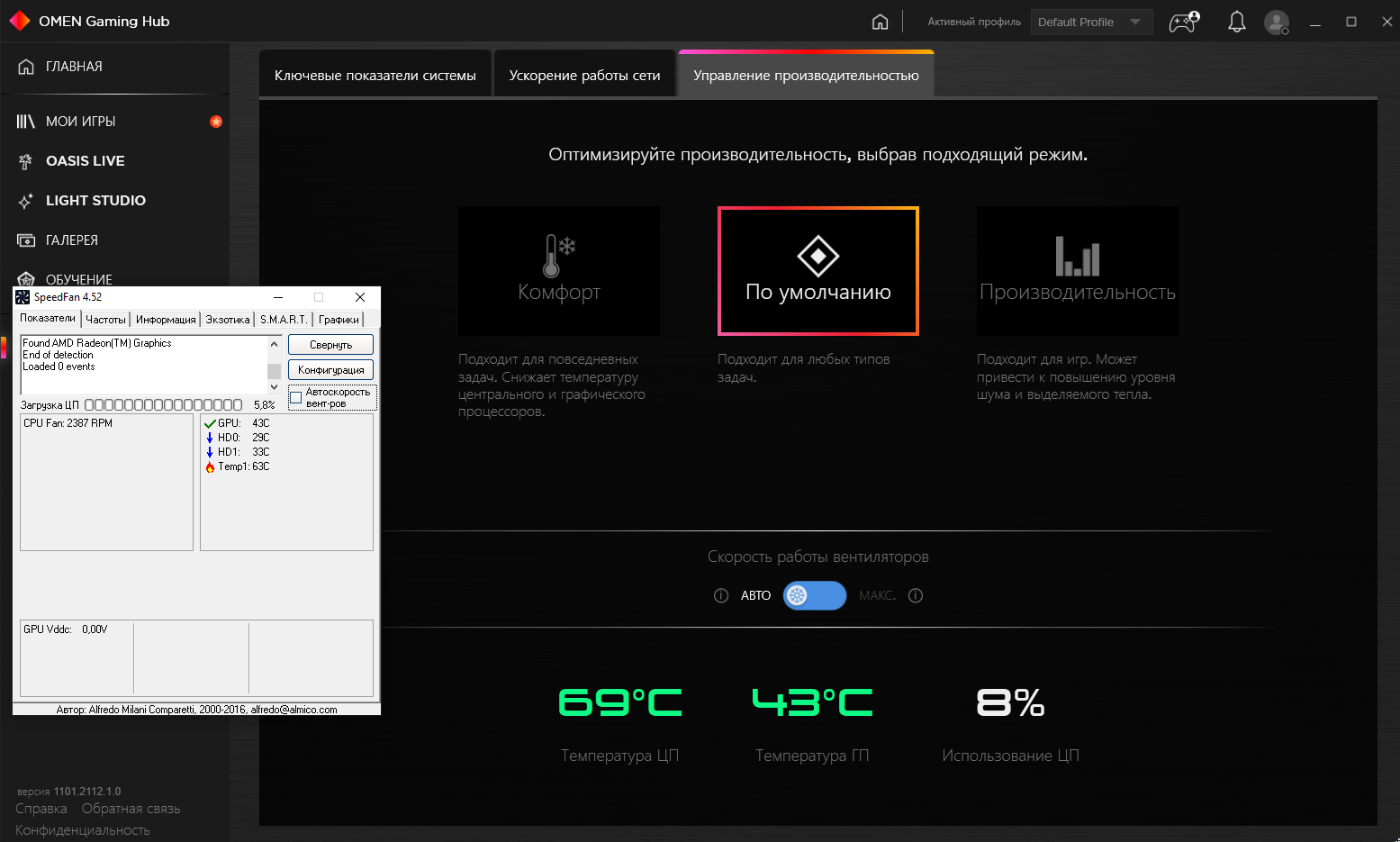Open the Default Profile dropdown
The image size is (1400, 842).
[x=1091, y=22]
